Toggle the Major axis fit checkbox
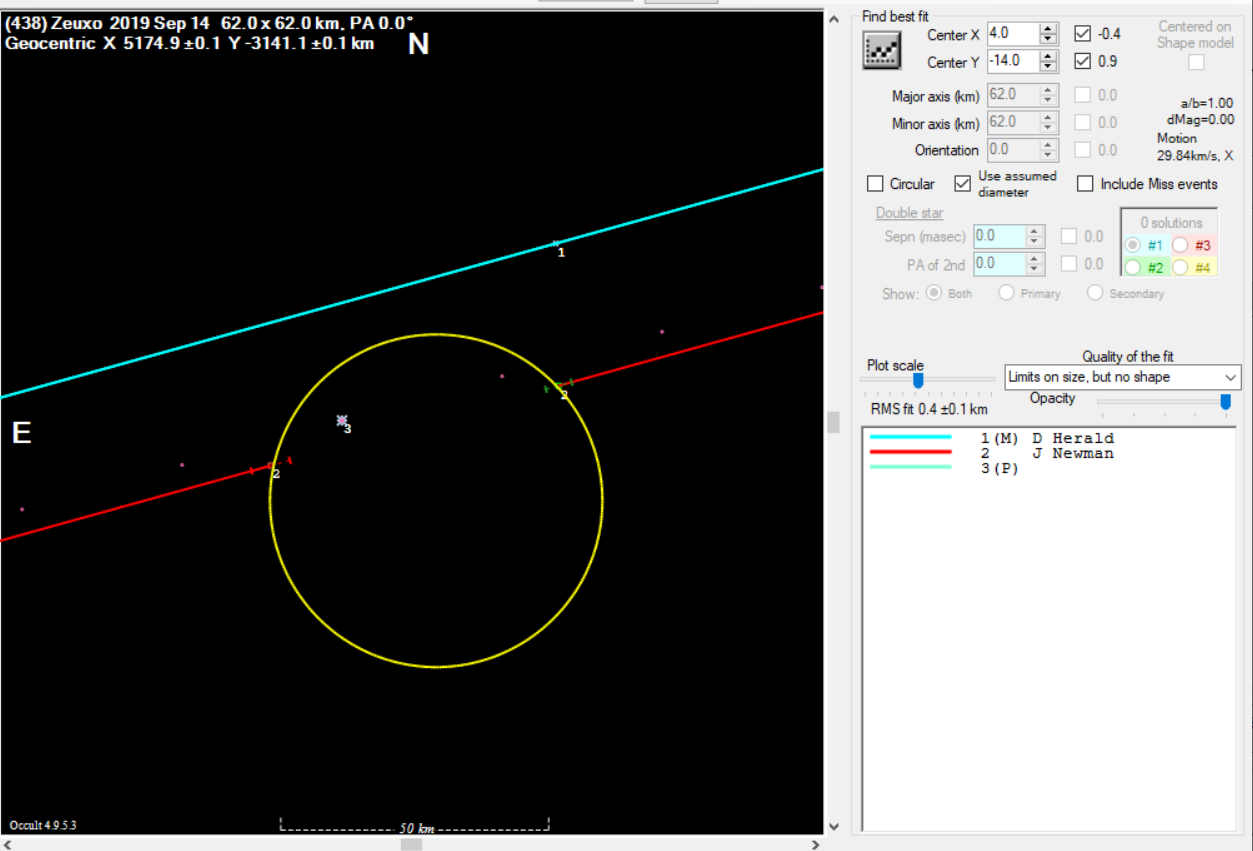Screen dimensions: 1253x851 [1083, 95]
